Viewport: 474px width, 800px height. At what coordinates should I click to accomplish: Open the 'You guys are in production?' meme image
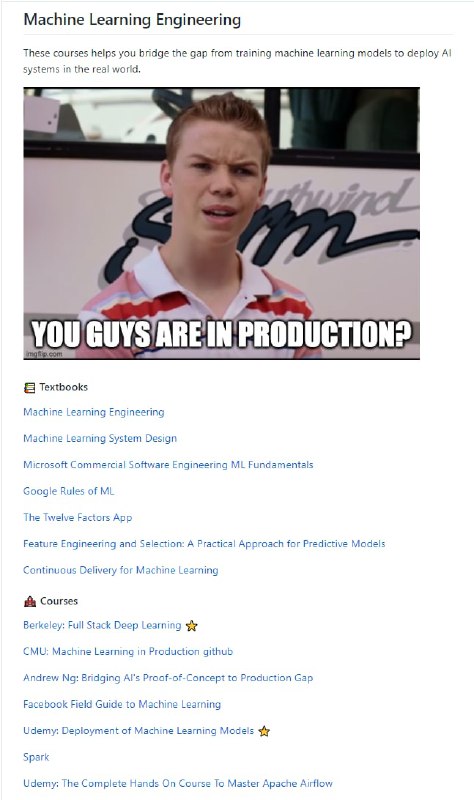[221, 223]
